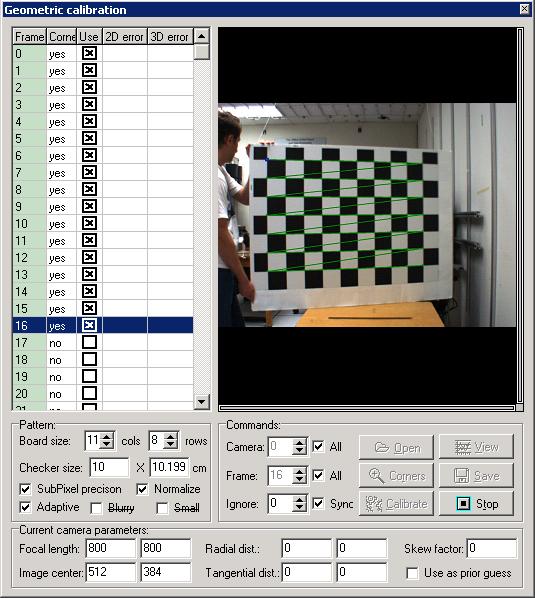Increase the Ignore value spinner
This screenshot has height=598, width=535.
click(299, 499)
